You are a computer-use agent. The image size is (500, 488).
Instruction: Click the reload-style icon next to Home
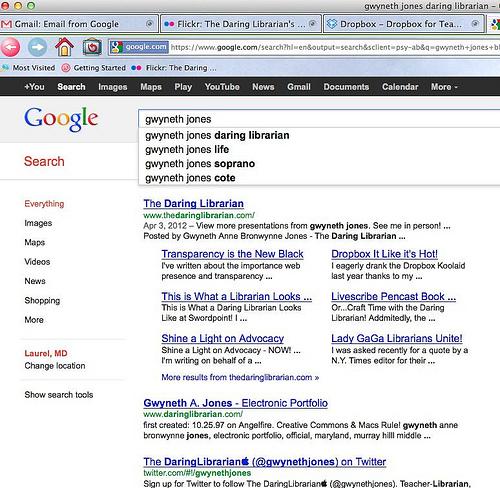point(92,47)
